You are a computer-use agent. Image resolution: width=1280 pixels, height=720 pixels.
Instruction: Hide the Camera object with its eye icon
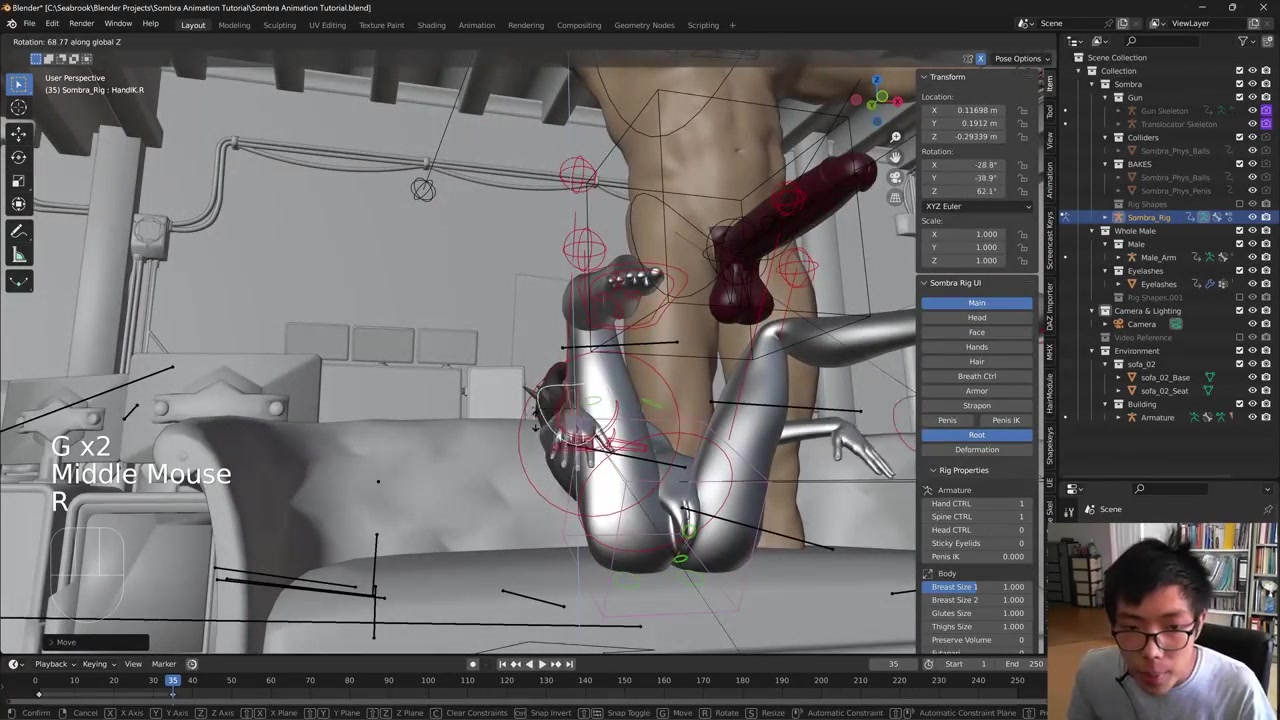pos(1252,324)
